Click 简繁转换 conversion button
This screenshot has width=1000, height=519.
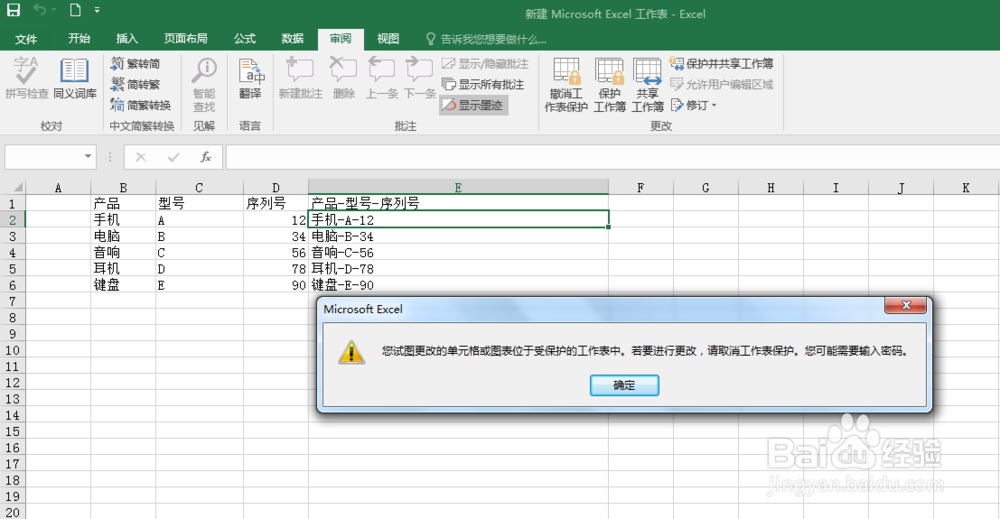coord(140,105)
